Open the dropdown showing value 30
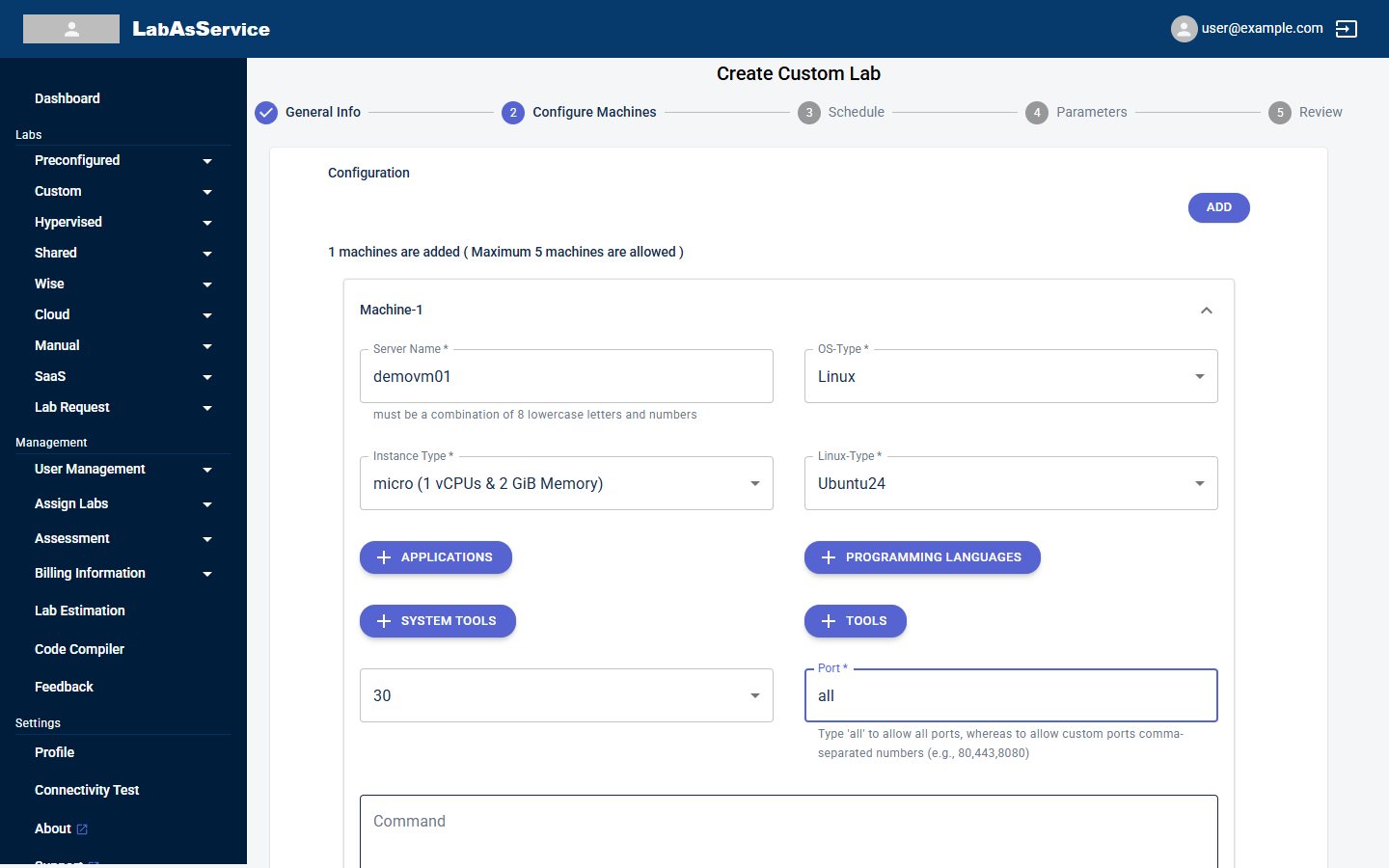Image resolution: width=1389 pixels, height=868 pixels. [566, 695]
